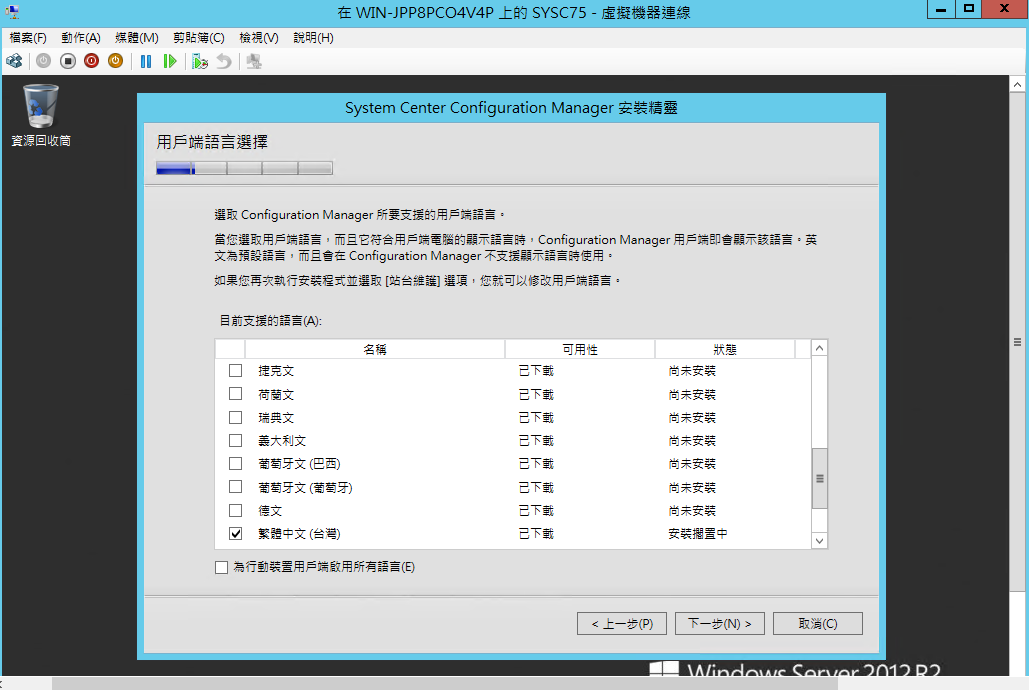Open the 檔案(F) menu

[x=28, y=38]
